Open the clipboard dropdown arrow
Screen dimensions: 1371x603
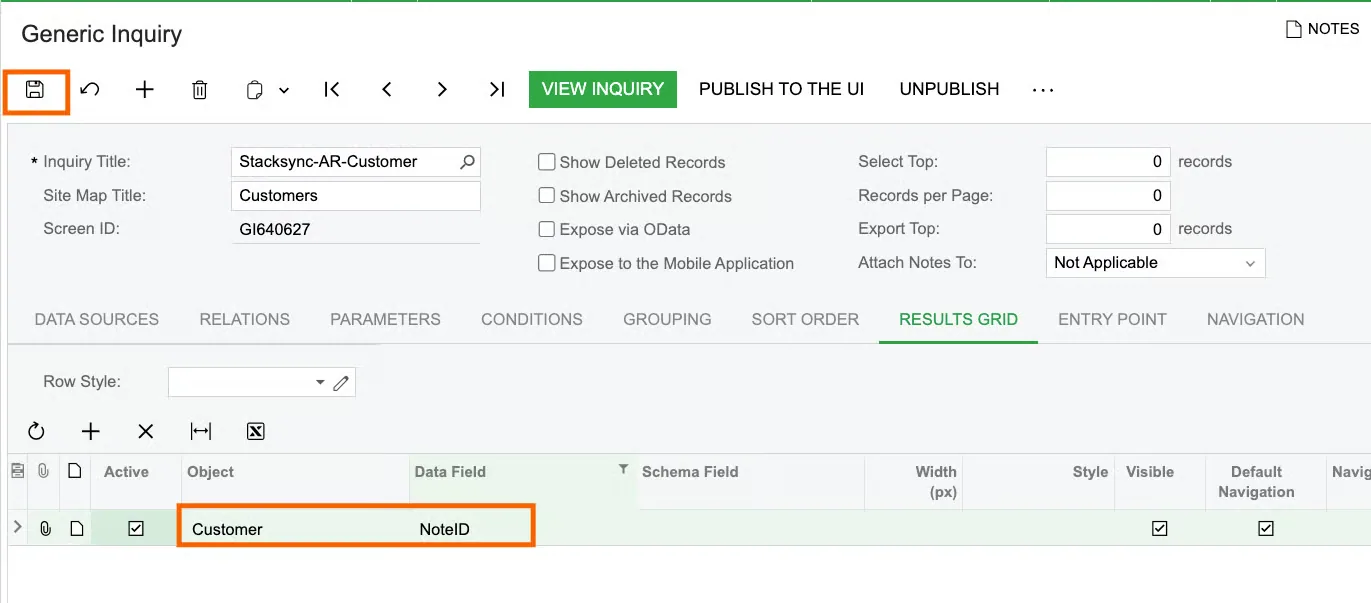284,90
